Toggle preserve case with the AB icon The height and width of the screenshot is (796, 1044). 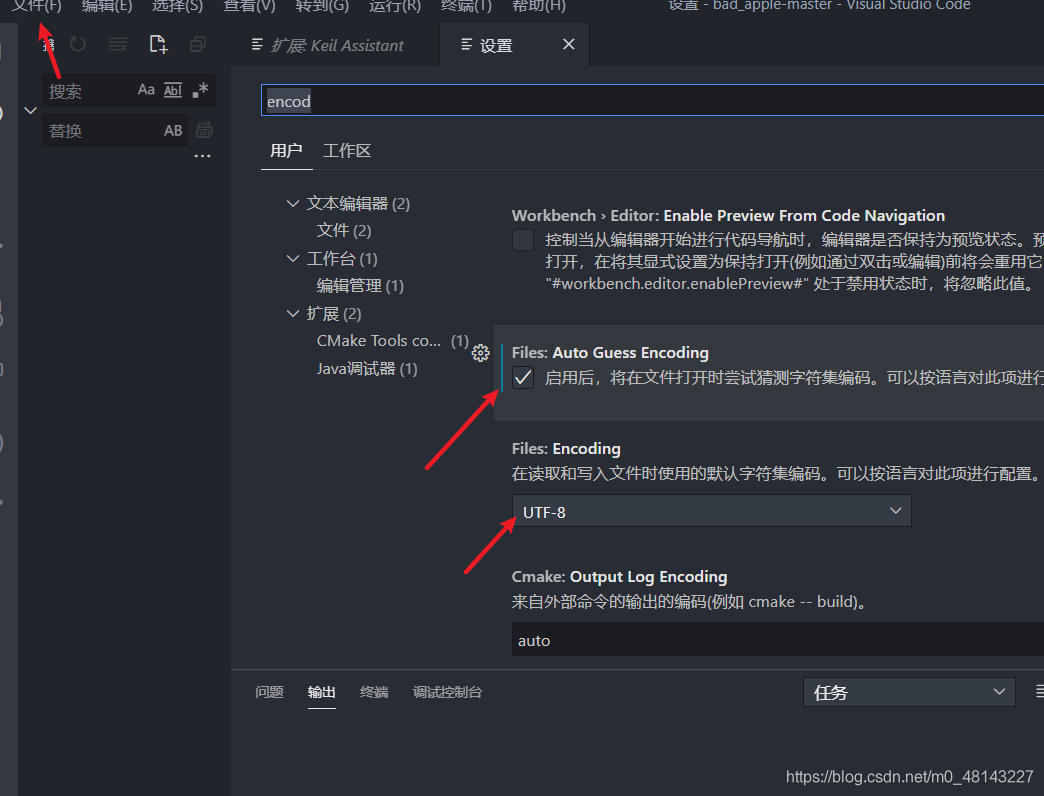coord(175,129)
